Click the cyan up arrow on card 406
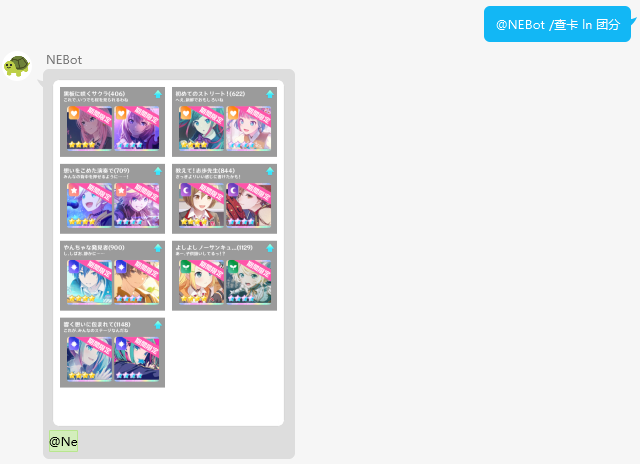Viewport: 640px width, 464px height. coord(158,94)
